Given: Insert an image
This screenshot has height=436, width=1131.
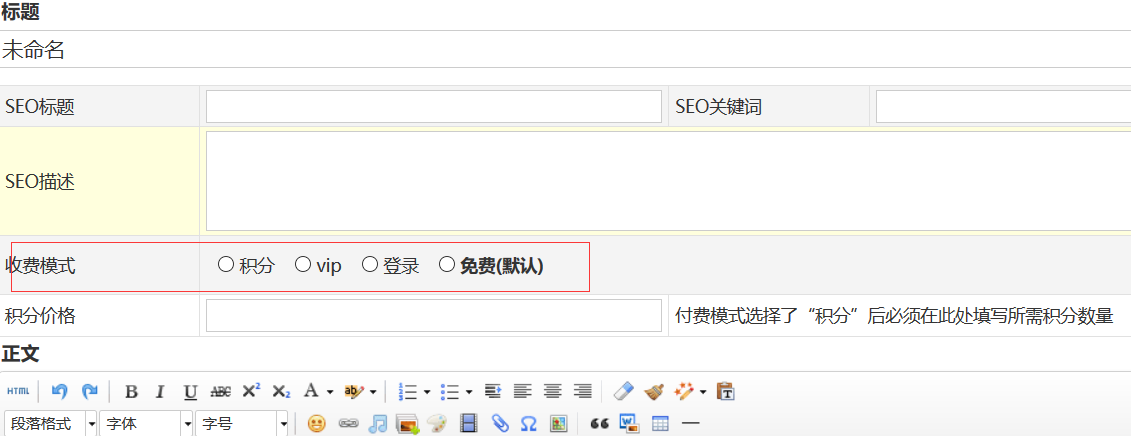Looking at the screenshot, I should pyautogui.click(x=408, y=423).
